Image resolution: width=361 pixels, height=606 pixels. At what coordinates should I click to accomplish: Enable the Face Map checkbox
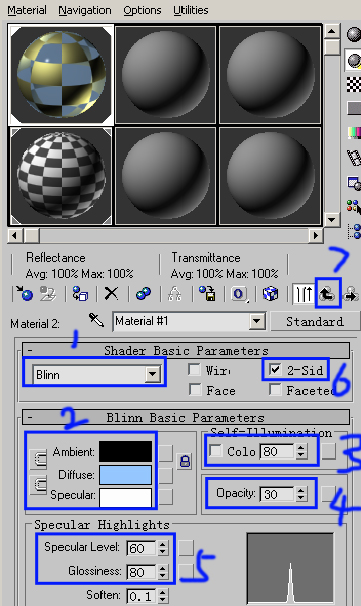[x=194, y=390]
